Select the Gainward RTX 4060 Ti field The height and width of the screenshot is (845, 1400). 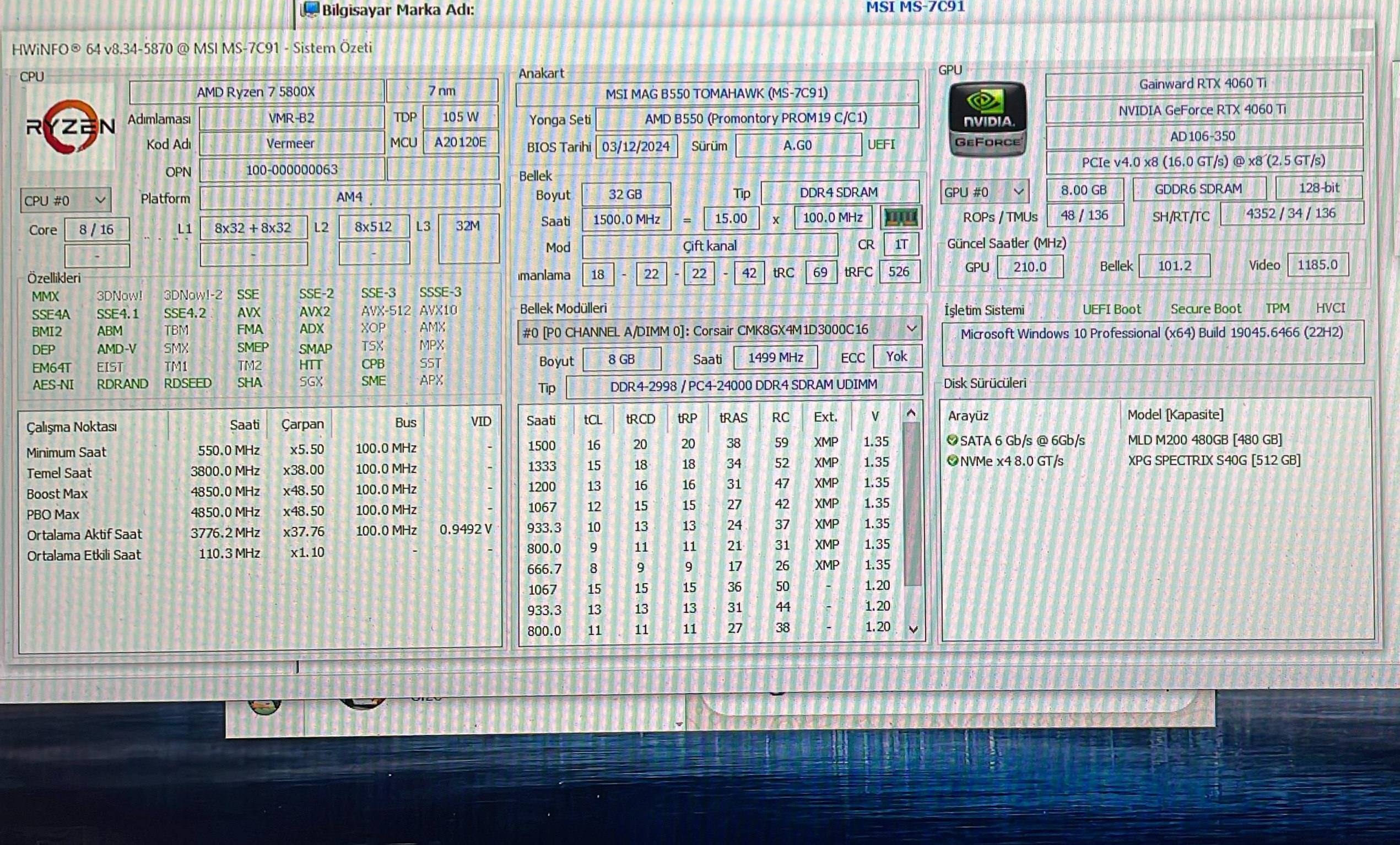point(1203,83)
